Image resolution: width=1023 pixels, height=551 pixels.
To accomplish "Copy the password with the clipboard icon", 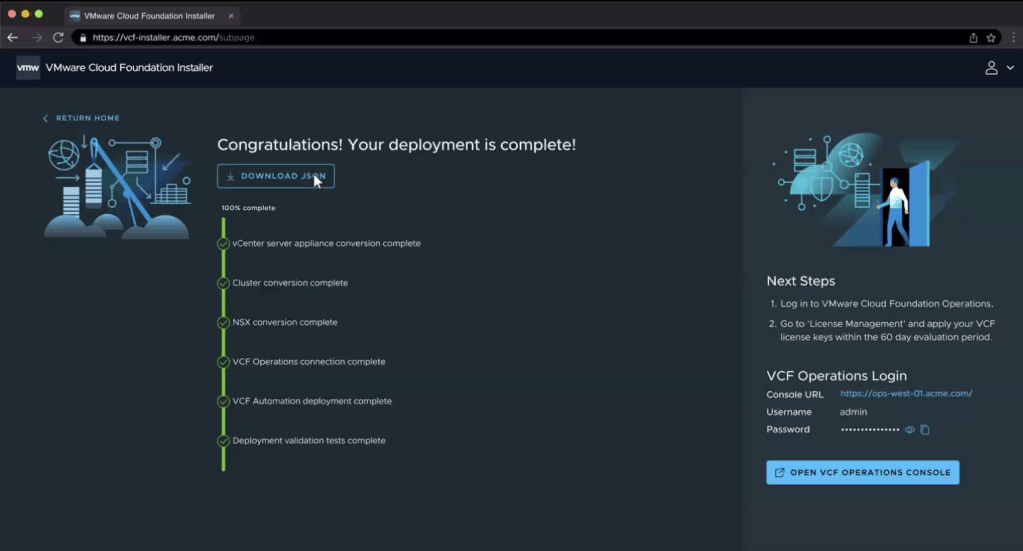I will tap(925, 430).
